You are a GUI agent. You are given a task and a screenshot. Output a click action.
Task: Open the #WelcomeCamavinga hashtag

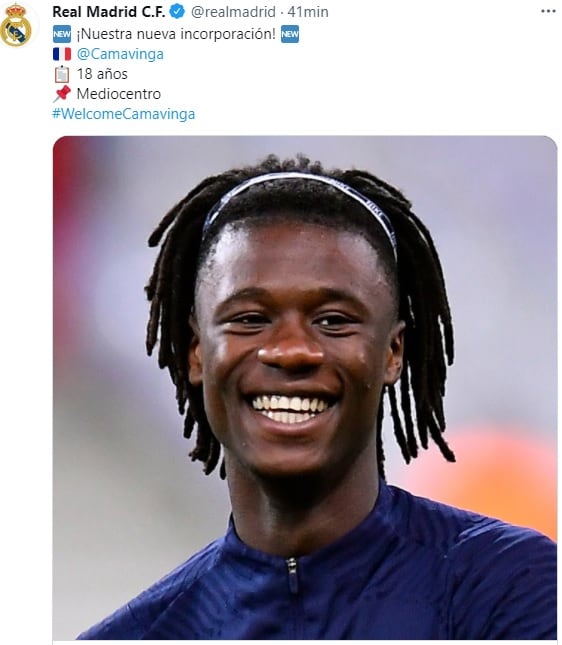pos(123,114)
